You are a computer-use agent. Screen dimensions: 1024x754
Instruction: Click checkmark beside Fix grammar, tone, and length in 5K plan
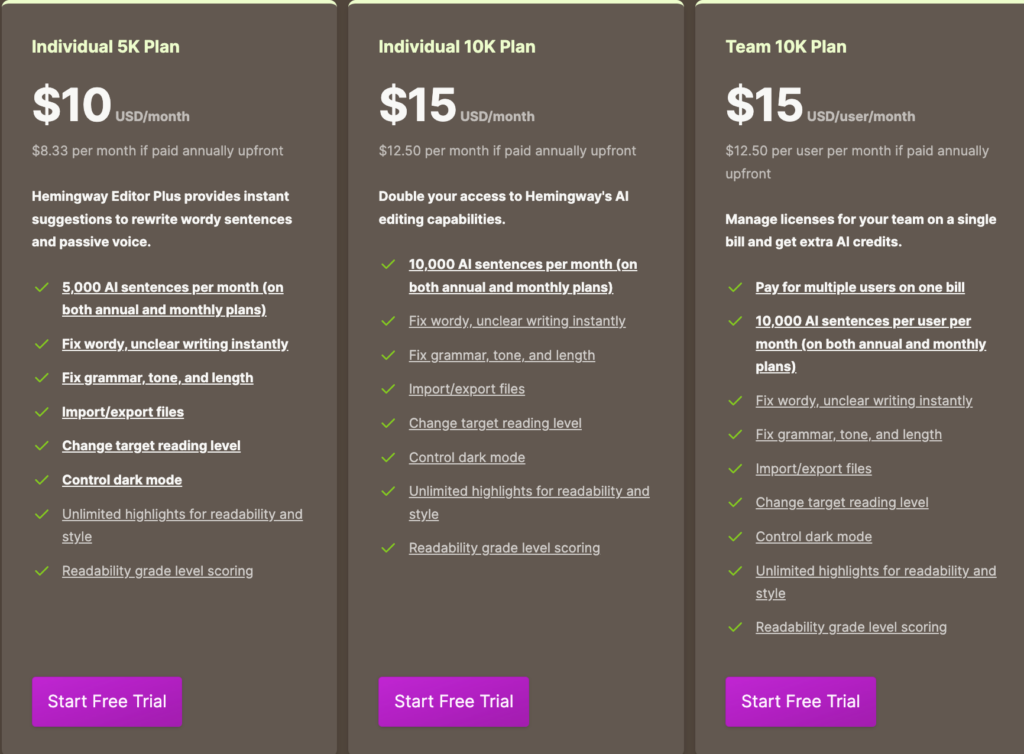click(x=42, y=378)
